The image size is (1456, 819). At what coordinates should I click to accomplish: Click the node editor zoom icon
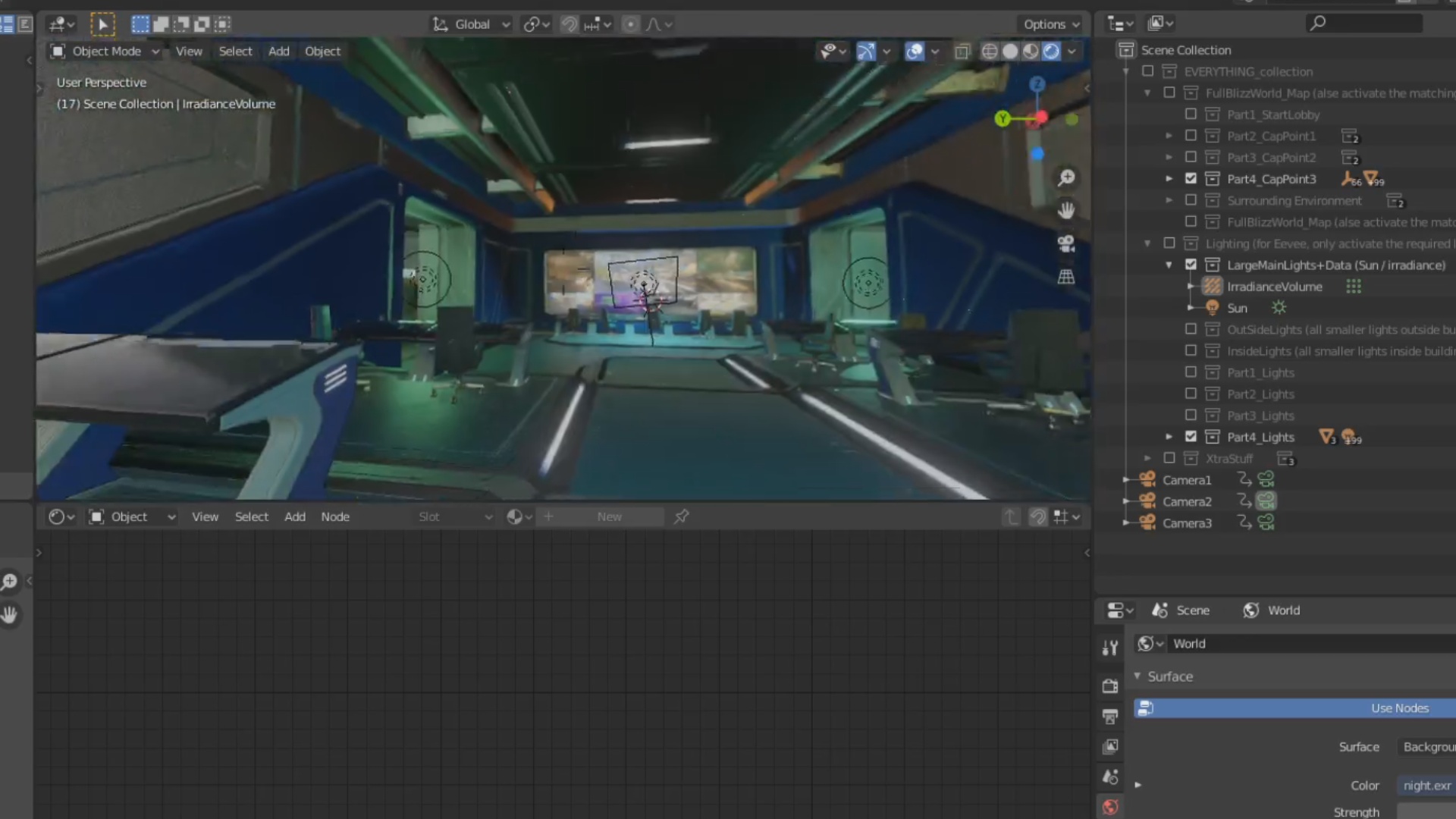click(x=9, y=582)
